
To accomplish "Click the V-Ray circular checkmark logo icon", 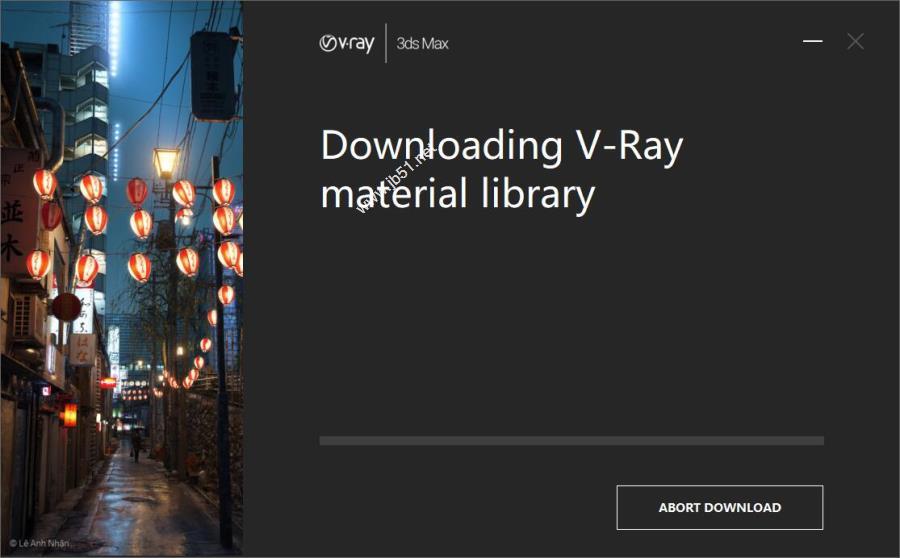I will [328, 43].
